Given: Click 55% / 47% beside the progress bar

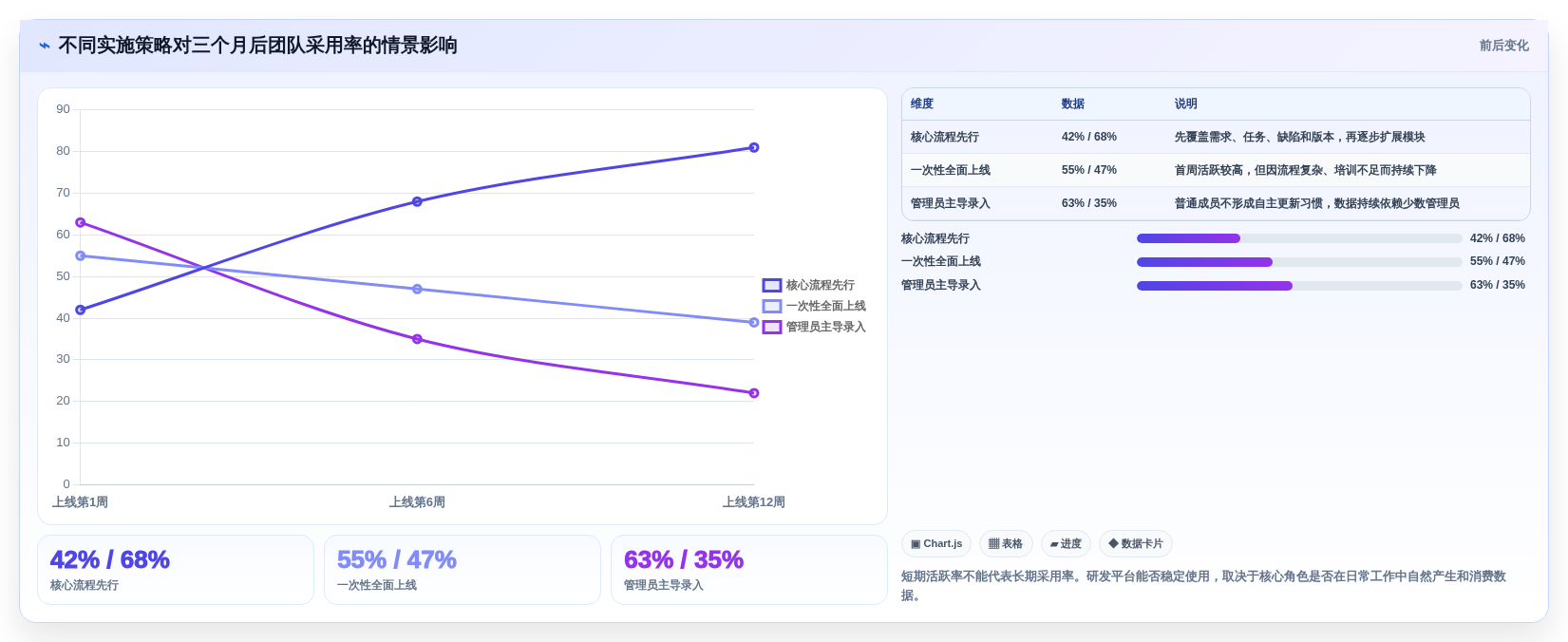Looking at the screenshot, I should click(x=1498, y=261).
